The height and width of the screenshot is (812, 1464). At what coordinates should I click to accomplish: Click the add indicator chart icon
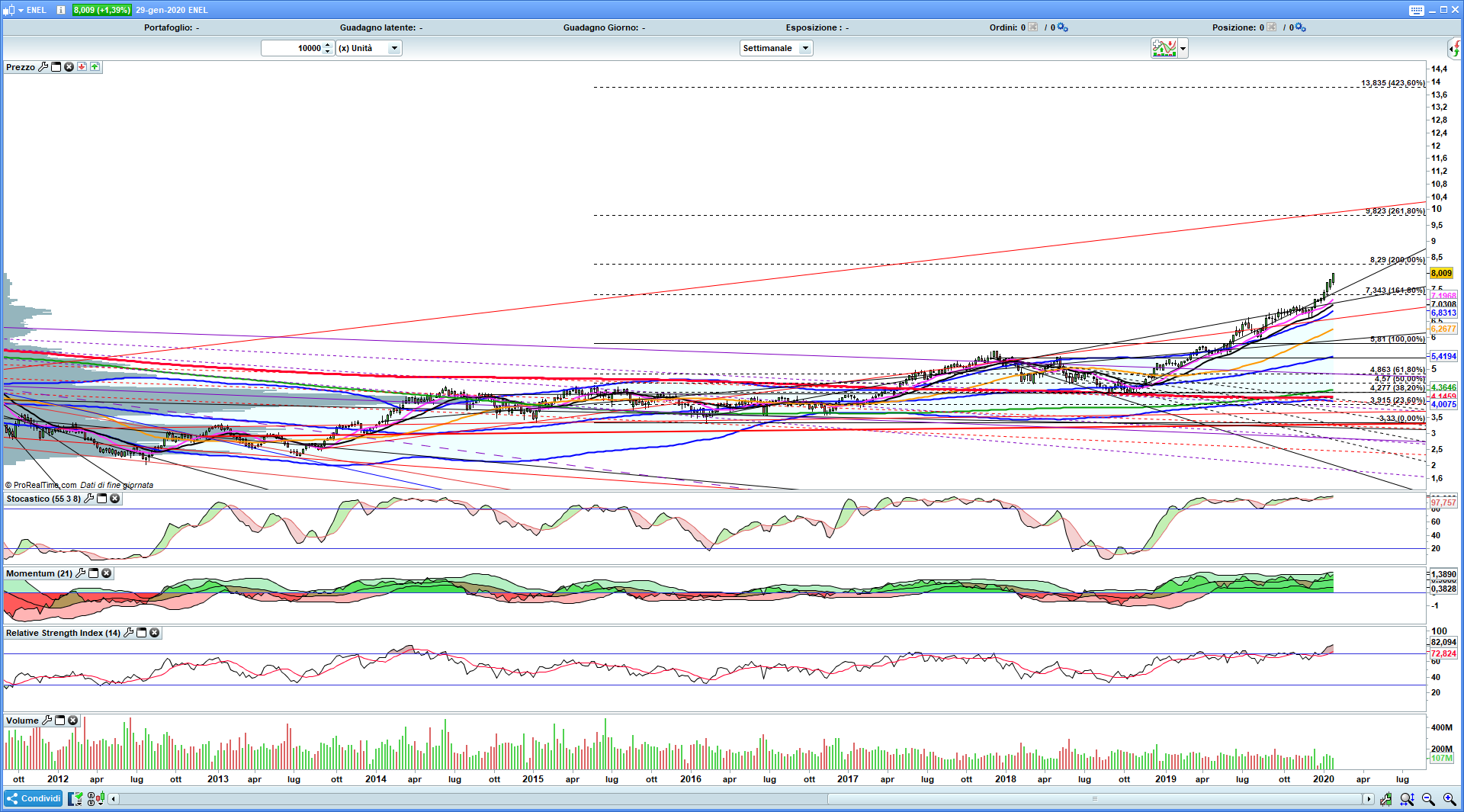click(x=1164, y=49)
